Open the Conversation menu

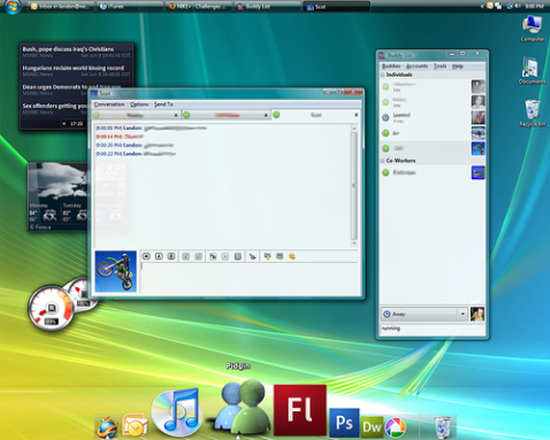click(109, 104)
